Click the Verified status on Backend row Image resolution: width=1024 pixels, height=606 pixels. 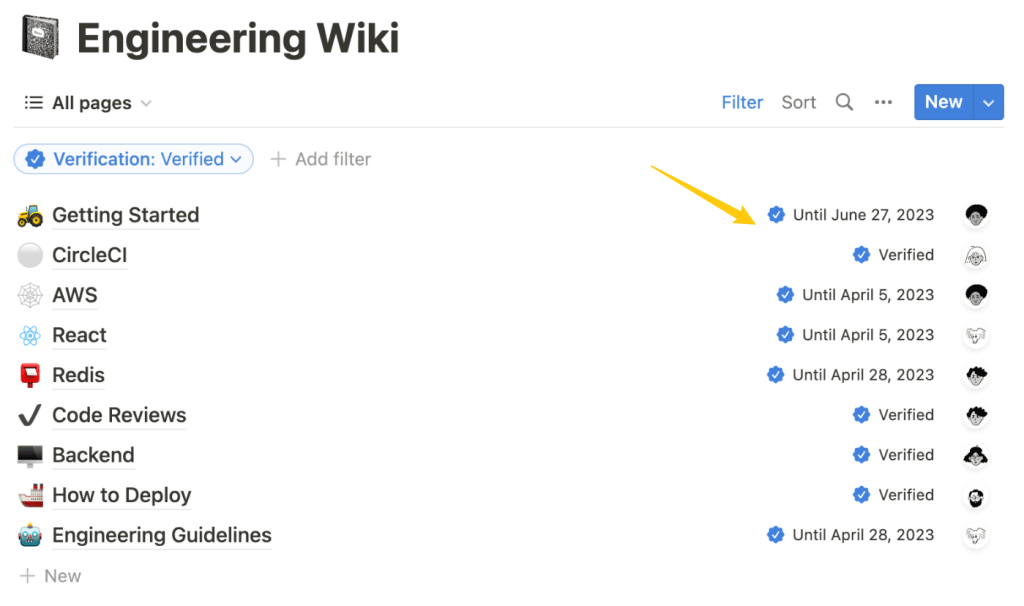coord(894,455)
